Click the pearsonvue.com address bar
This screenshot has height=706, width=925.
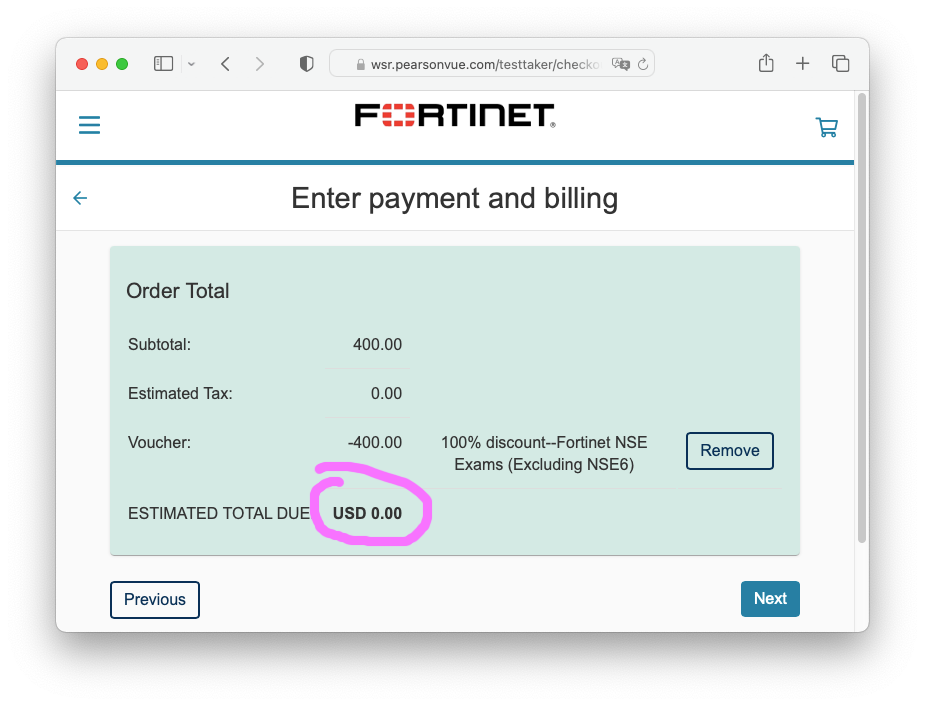pos(480,64)
